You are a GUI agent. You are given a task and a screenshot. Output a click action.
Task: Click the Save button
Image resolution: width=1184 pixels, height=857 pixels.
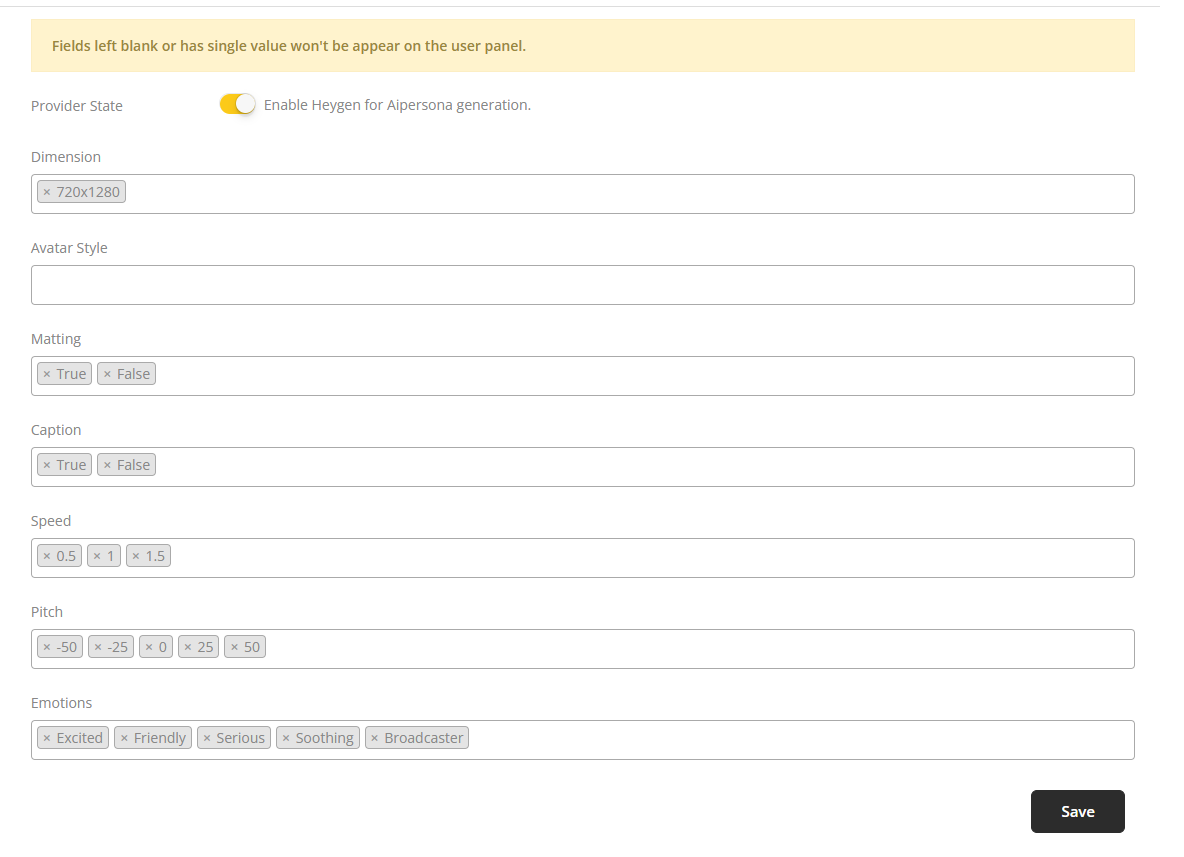coord(1077,811)
